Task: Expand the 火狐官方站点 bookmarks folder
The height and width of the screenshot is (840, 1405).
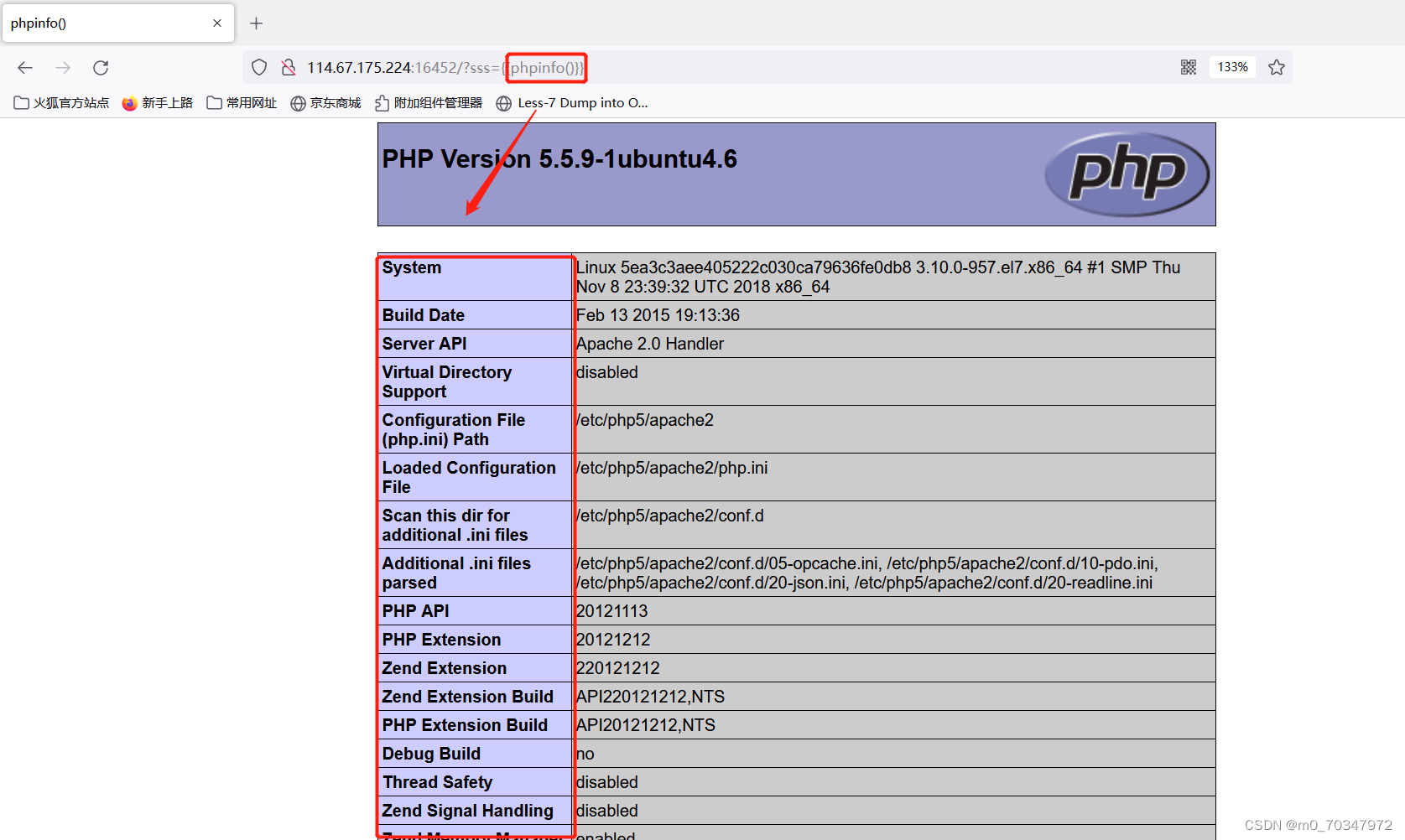Action: coord(61,102)
